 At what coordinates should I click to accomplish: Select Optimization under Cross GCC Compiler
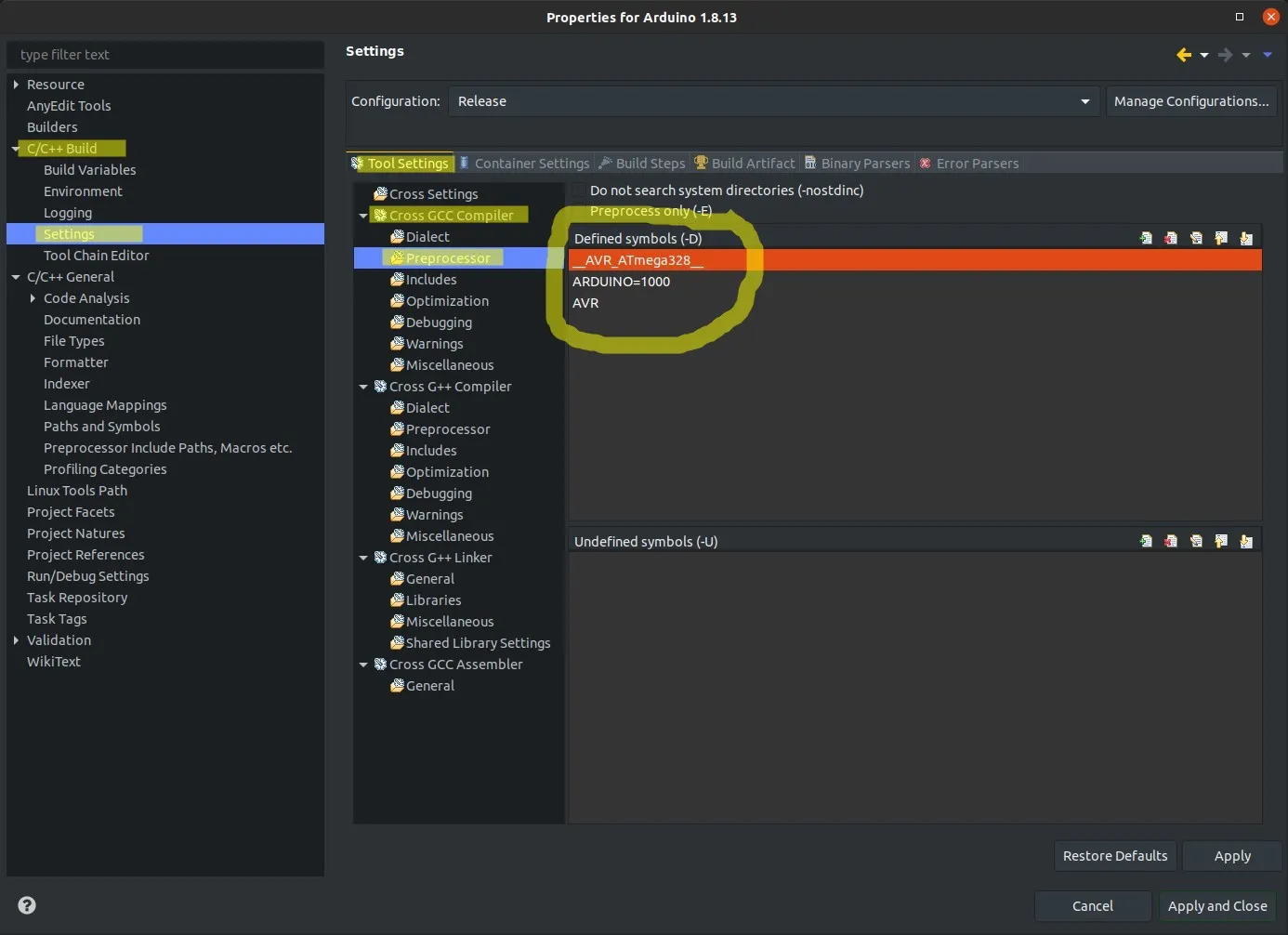[x=440, y=301]
